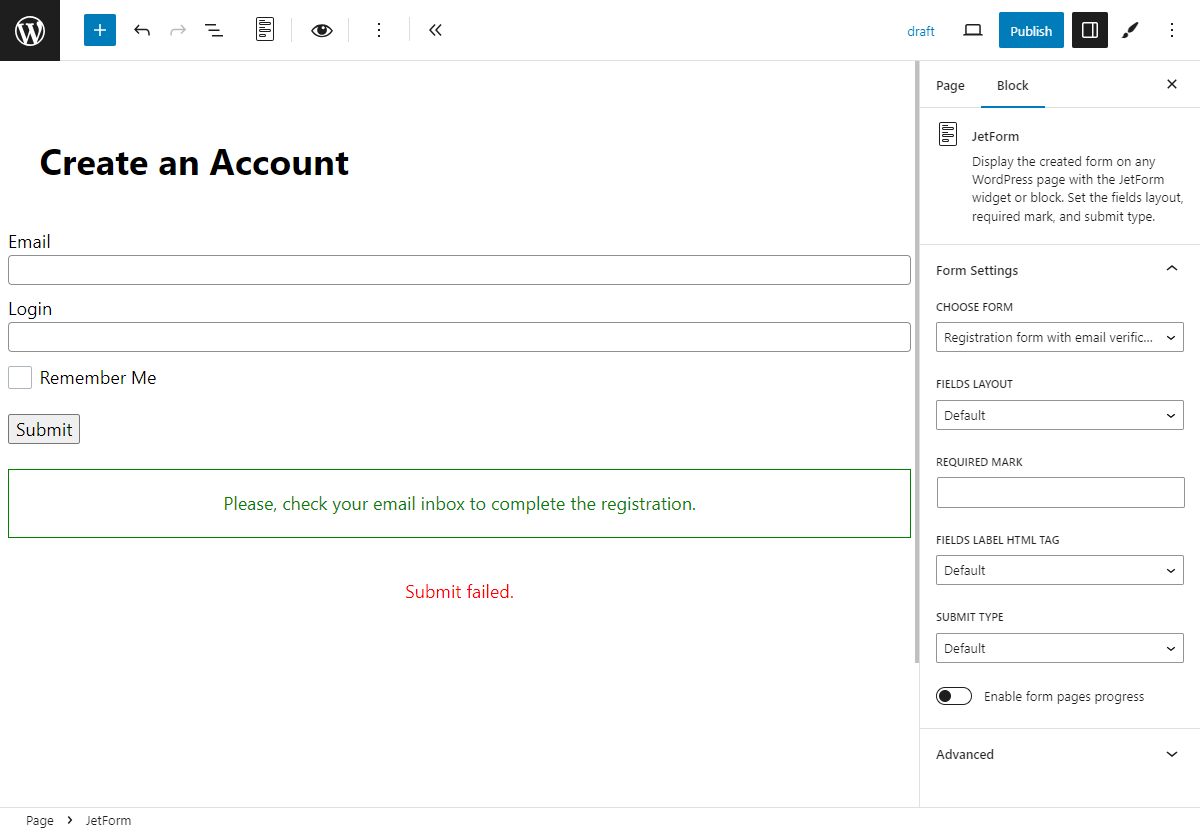Screen dimensions: 1200x832
Task: Select the Block tab
Action: [x=1012, y=86]
